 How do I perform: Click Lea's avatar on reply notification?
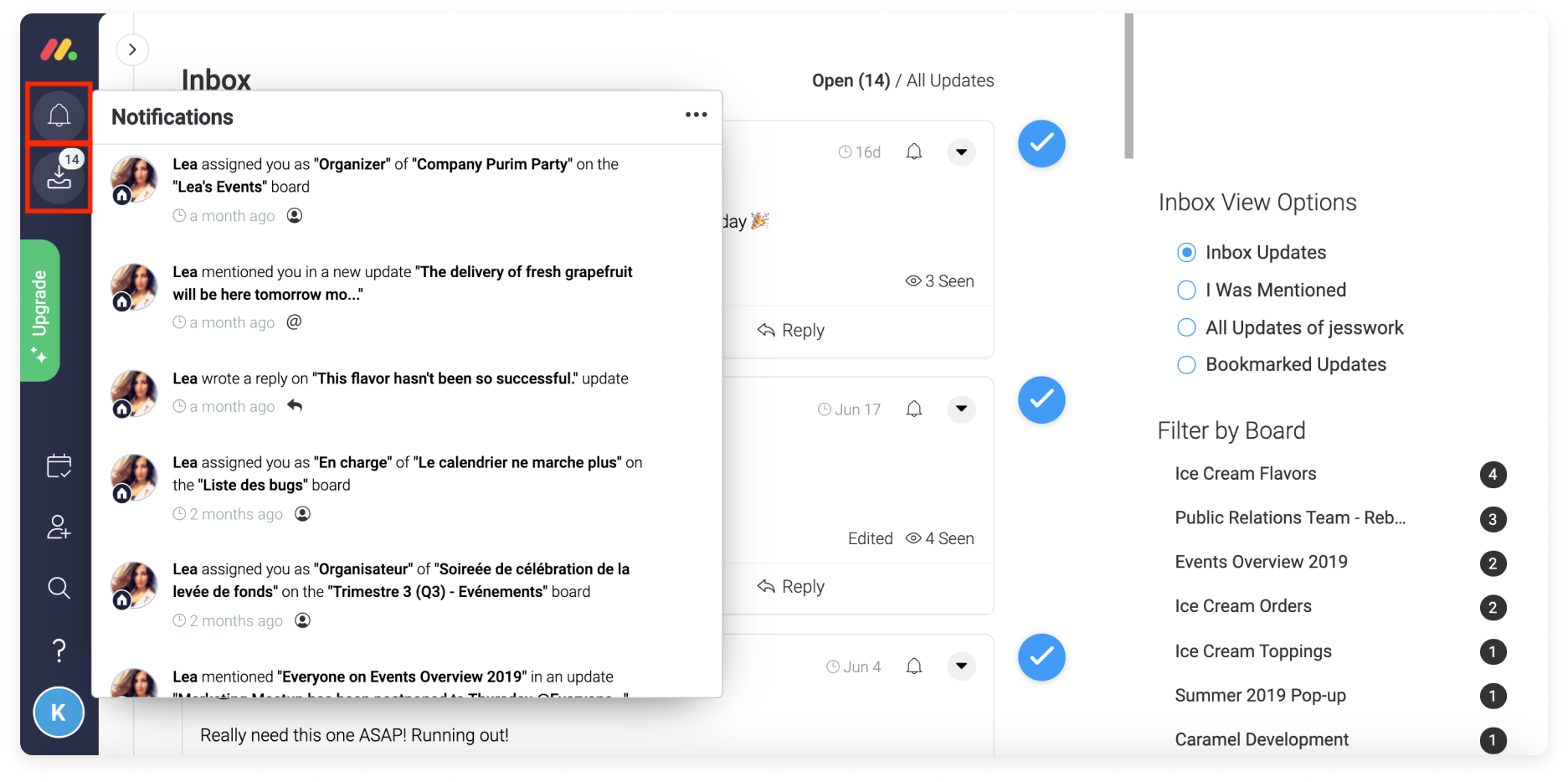pos(134,394)
